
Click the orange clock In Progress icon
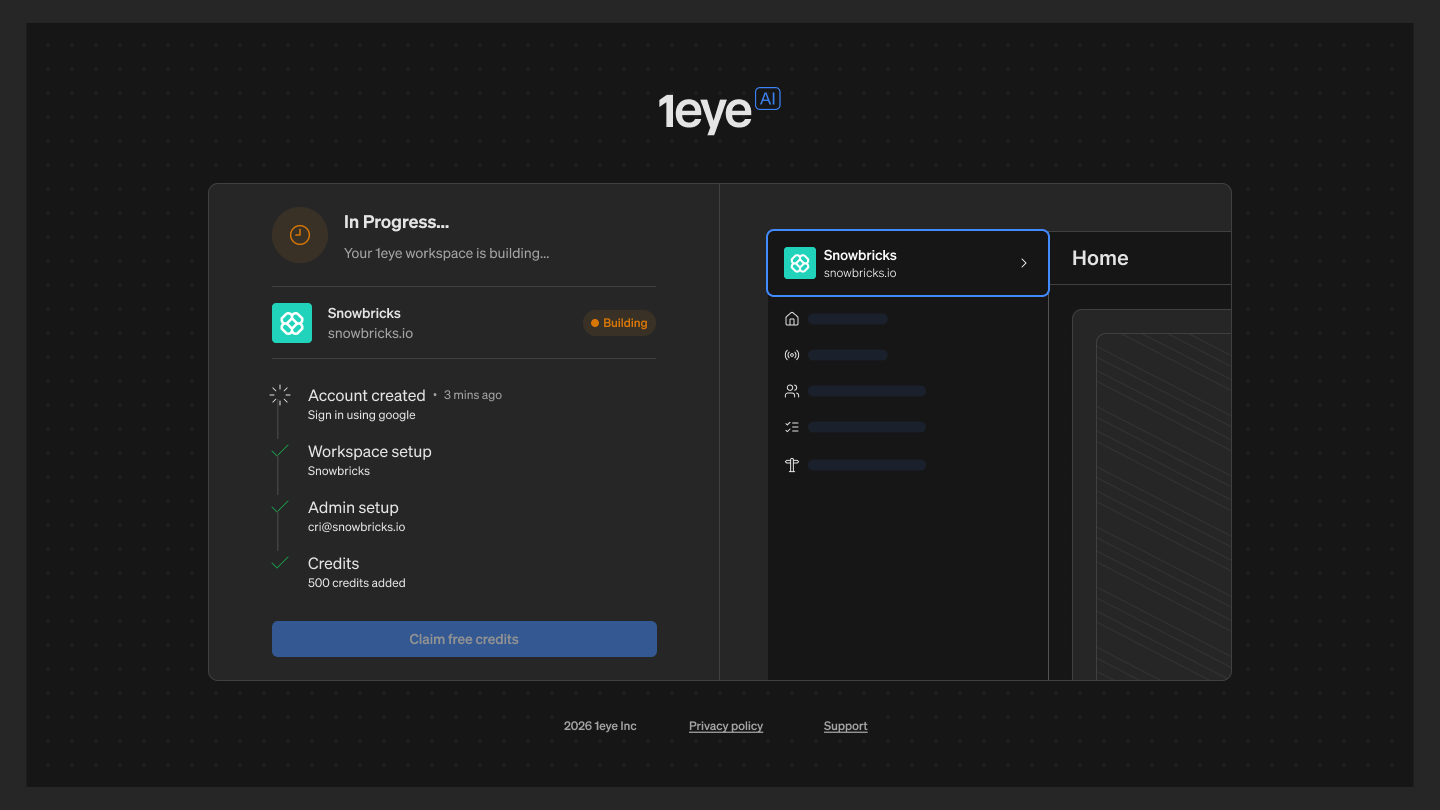[300, 235]
